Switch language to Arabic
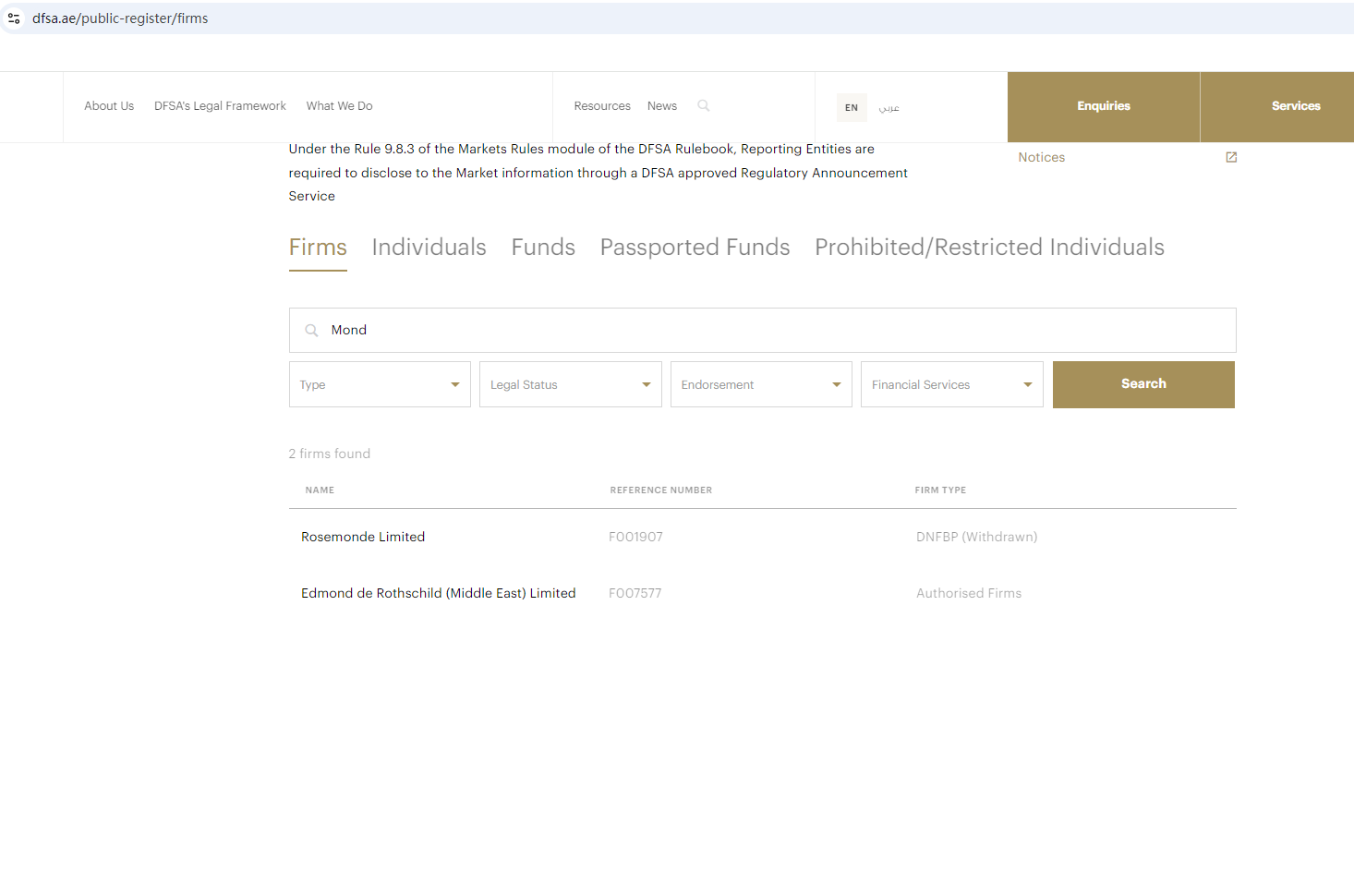1354x896 pixels. (889, 108)
